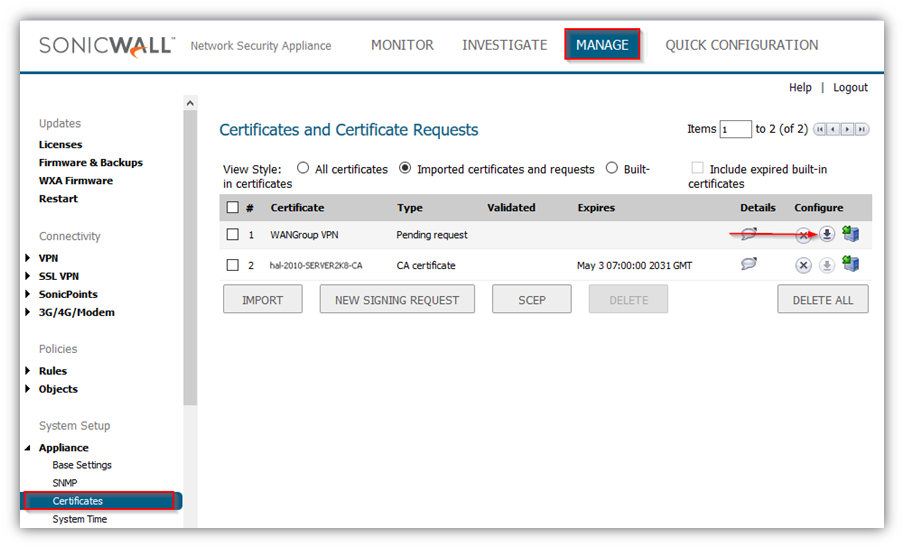Go to the next page of items
Screen dimensions: 904x548
[x=848, y=129]
